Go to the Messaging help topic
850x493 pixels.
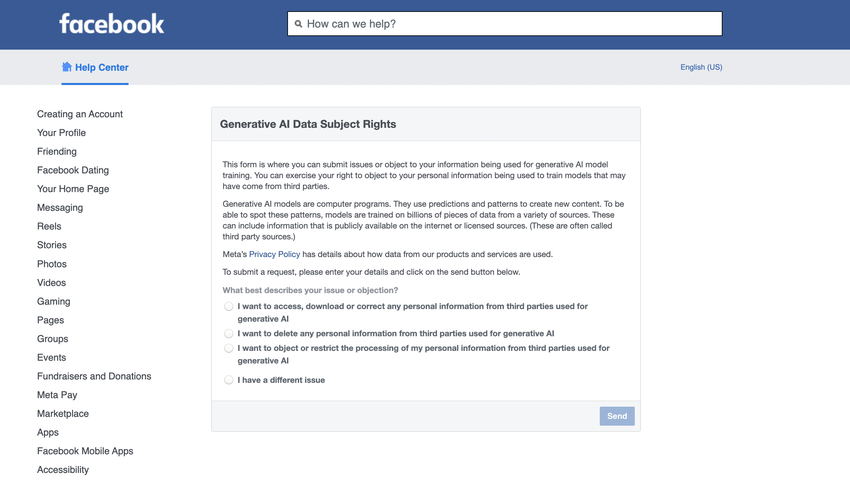coord(60,208)
